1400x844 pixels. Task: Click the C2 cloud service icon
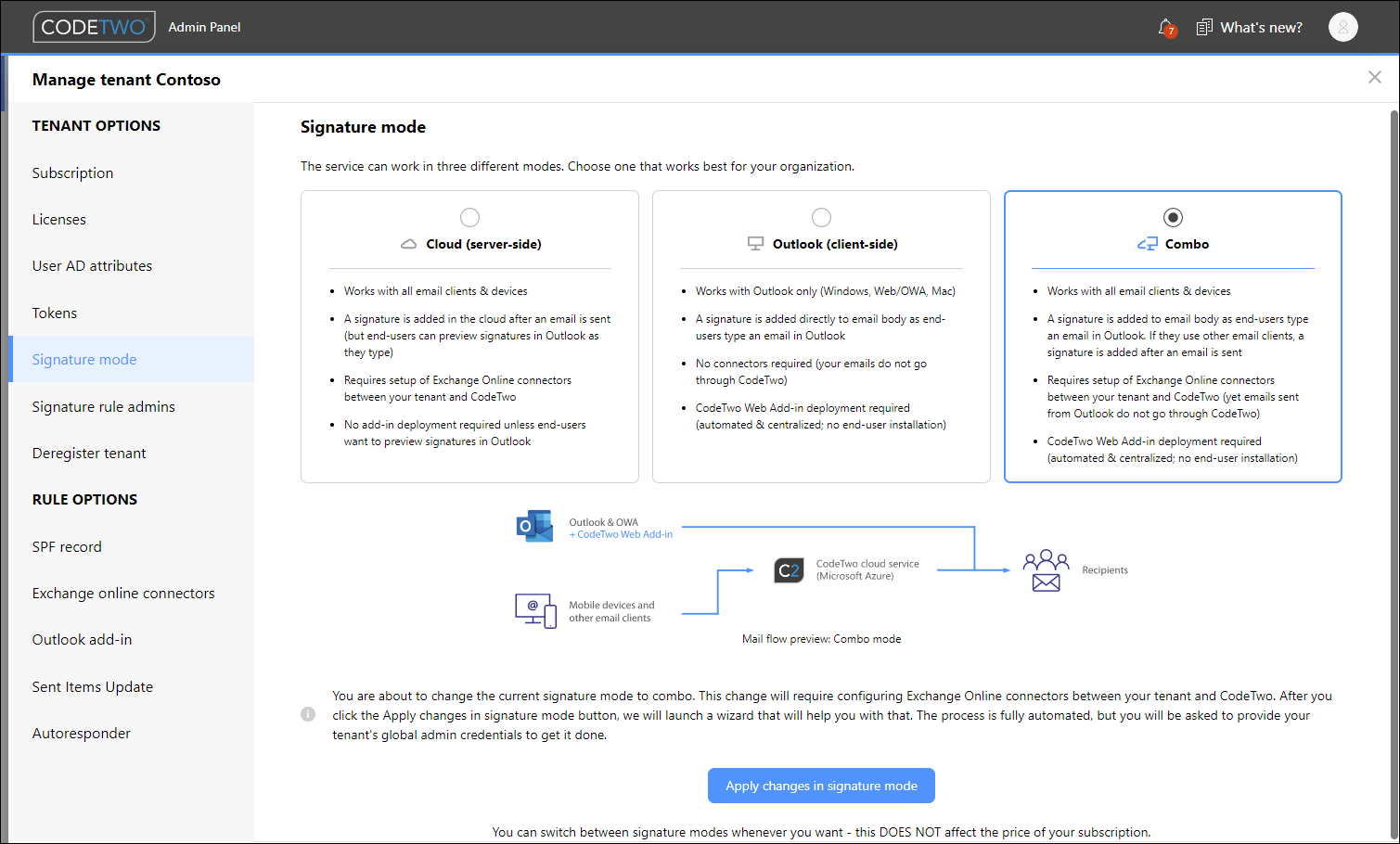click(x=789, y=569)
